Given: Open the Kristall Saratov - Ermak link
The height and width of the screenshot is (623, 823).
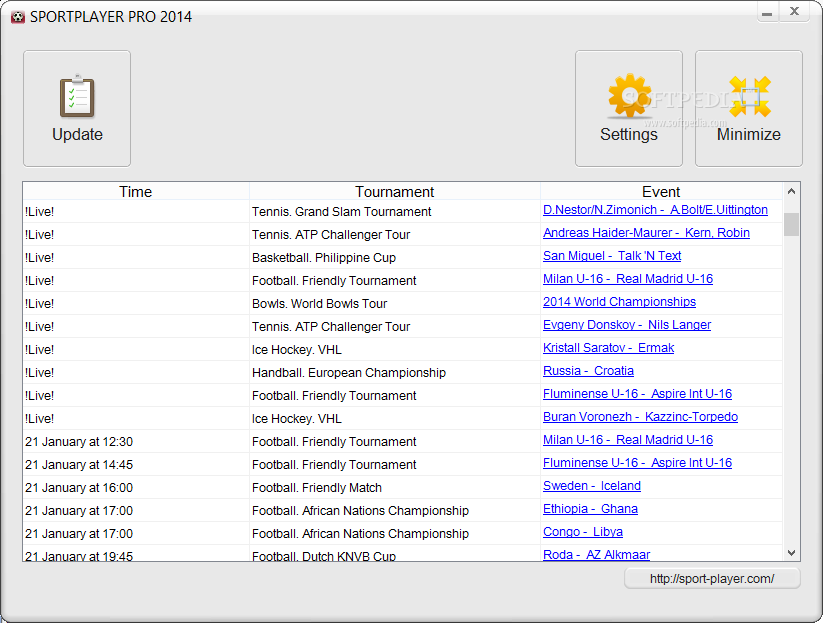Looking at the screenshot, I should [x=608, y=348].
